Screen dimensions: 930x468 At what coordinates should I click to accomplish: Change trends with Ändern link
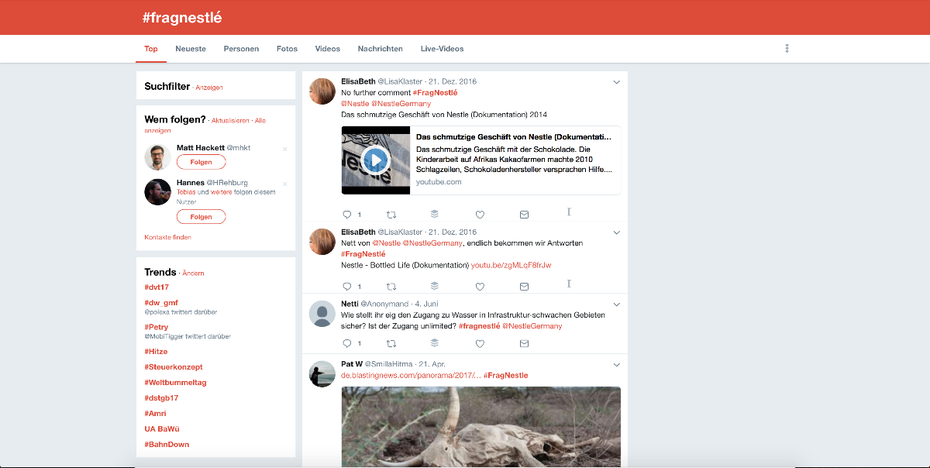pyautogui.click(x=193, y=273)
